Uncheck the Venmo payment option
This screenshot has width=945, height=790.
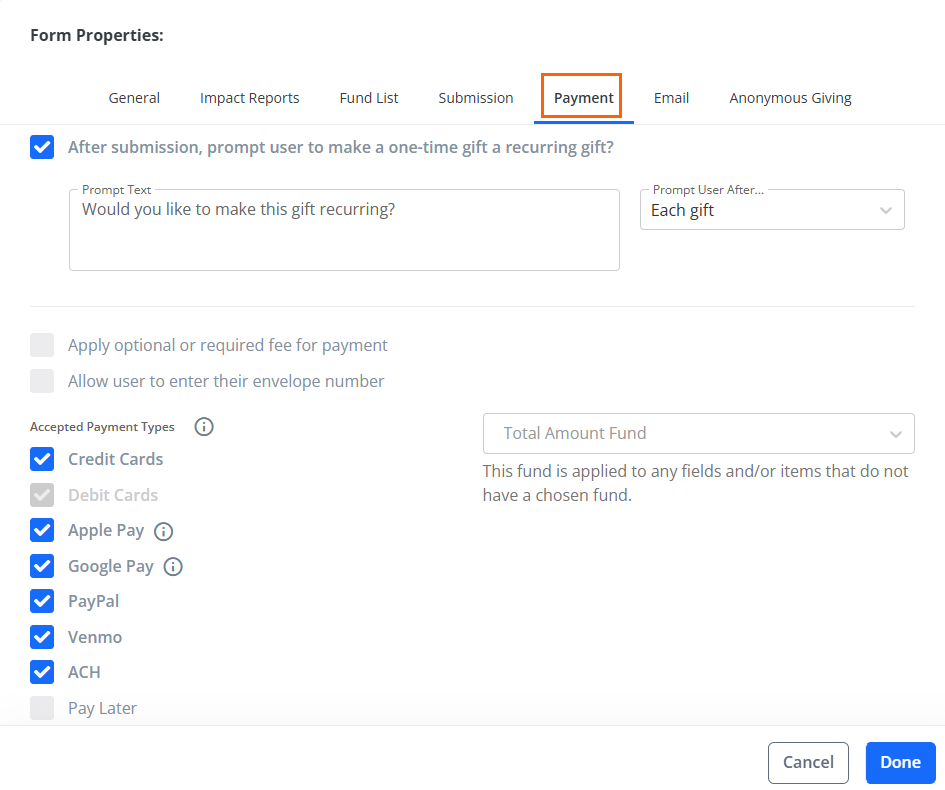[x=42, y=637]
